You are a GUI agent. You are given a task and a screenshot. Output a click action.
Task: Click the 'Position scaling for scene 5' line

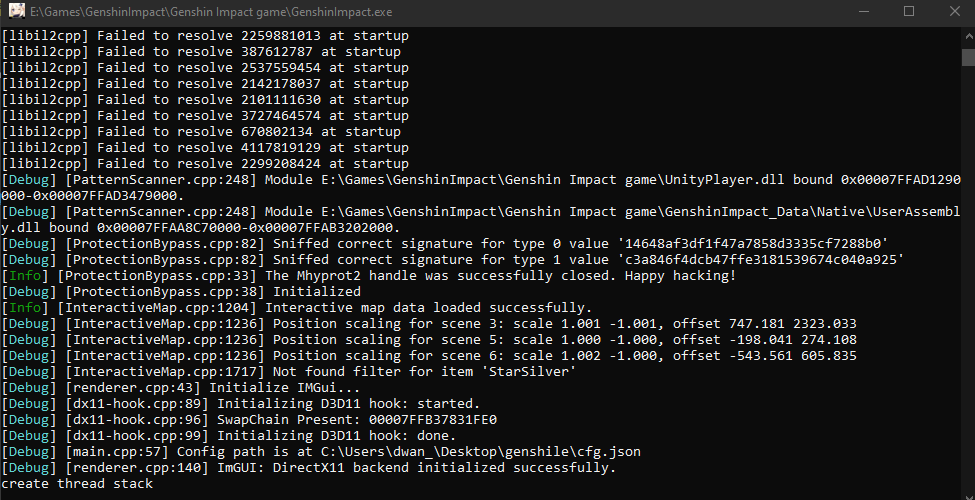[429, 340]
